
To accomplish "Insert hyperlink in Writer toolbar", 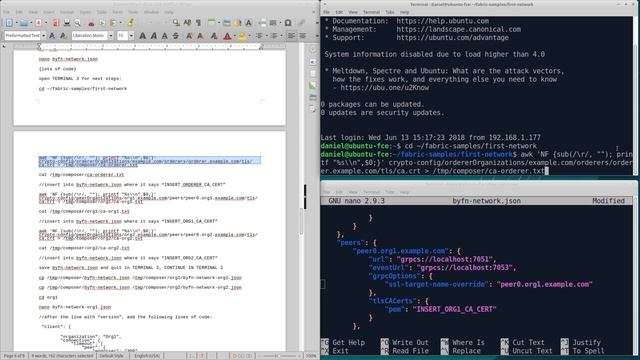I will tap(302, 23).
